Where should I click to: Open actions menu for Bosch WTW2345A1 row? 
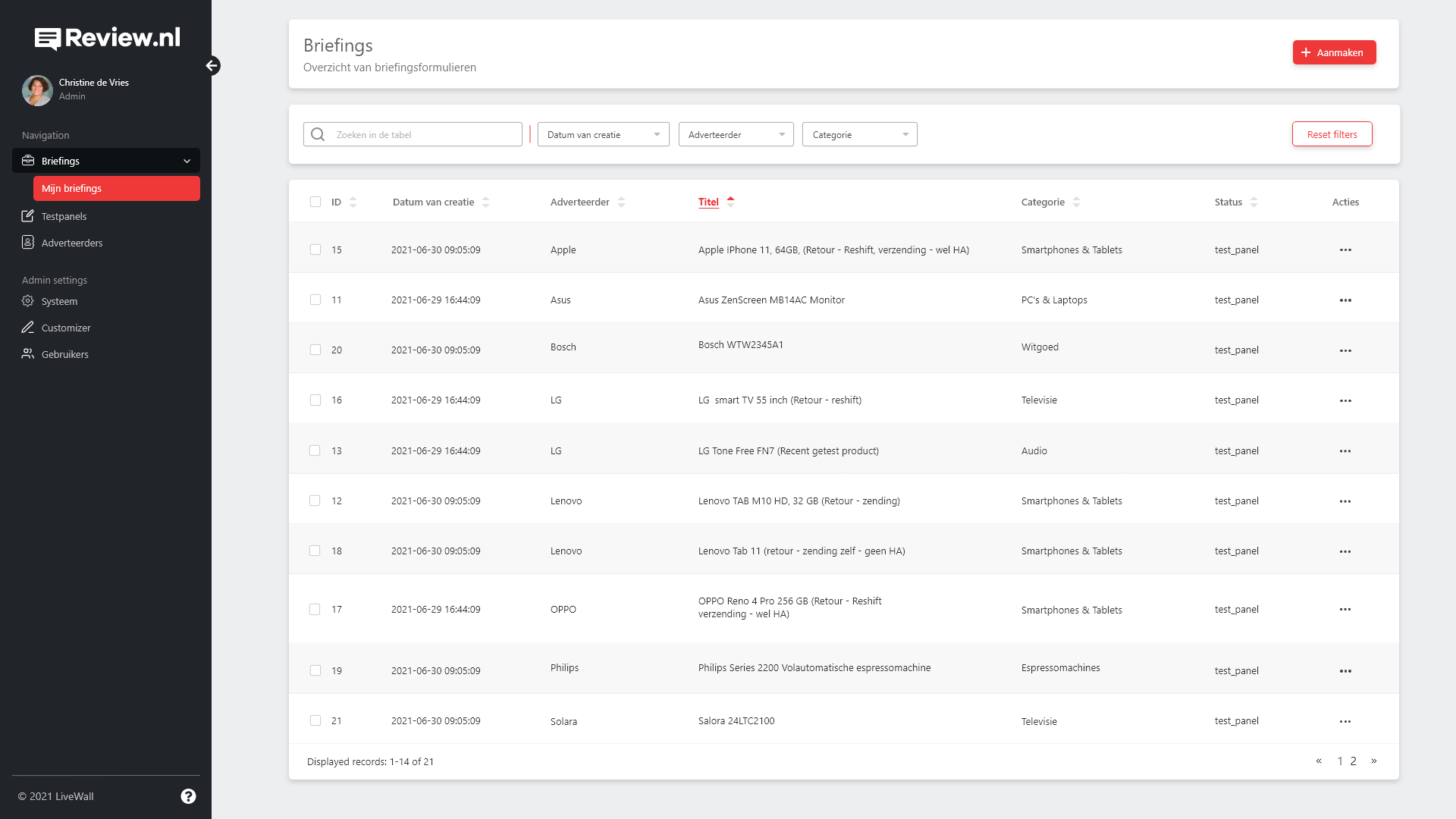1345,350
